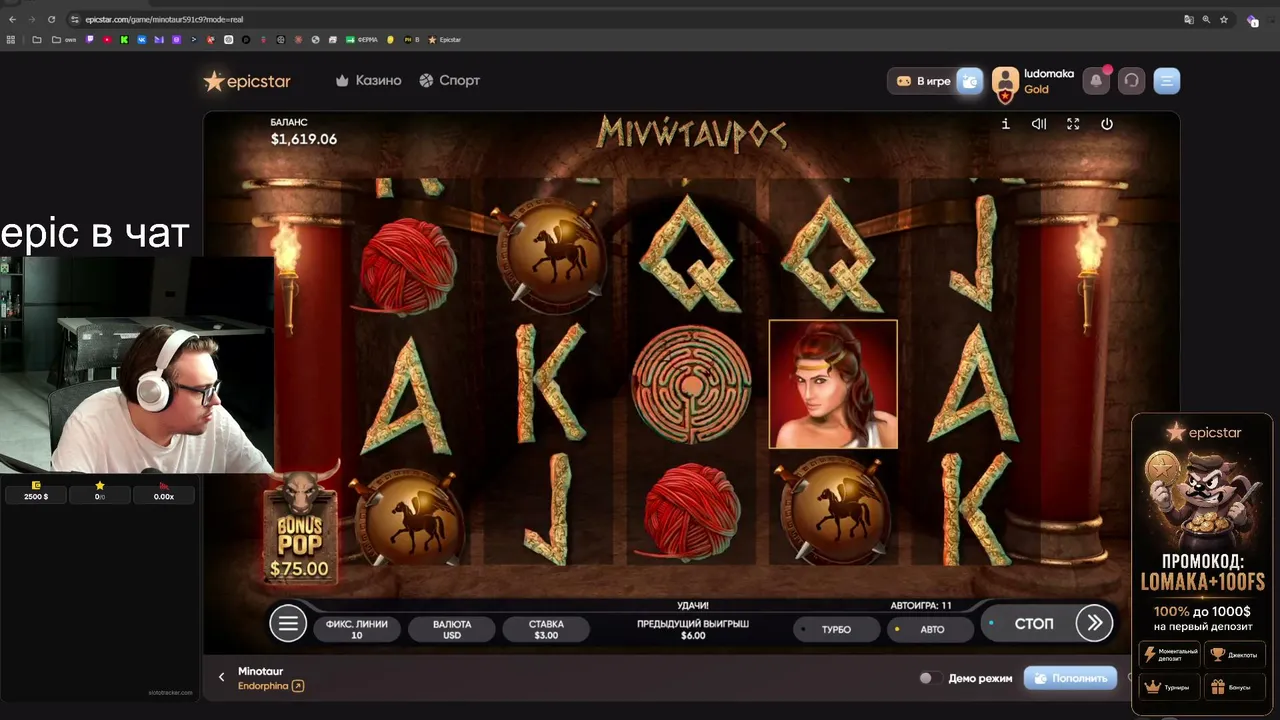
Task: Open the ВАЛЮТА currency selector
Action: (x=452, y=629)
